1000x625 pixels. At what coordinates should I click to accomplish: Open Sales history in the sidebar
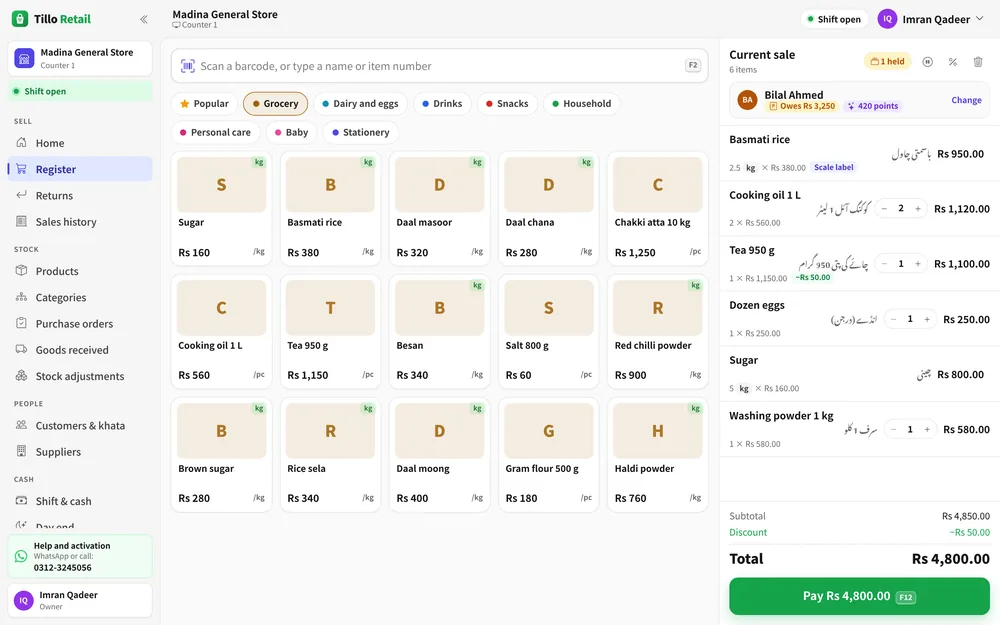click(80, 221)
